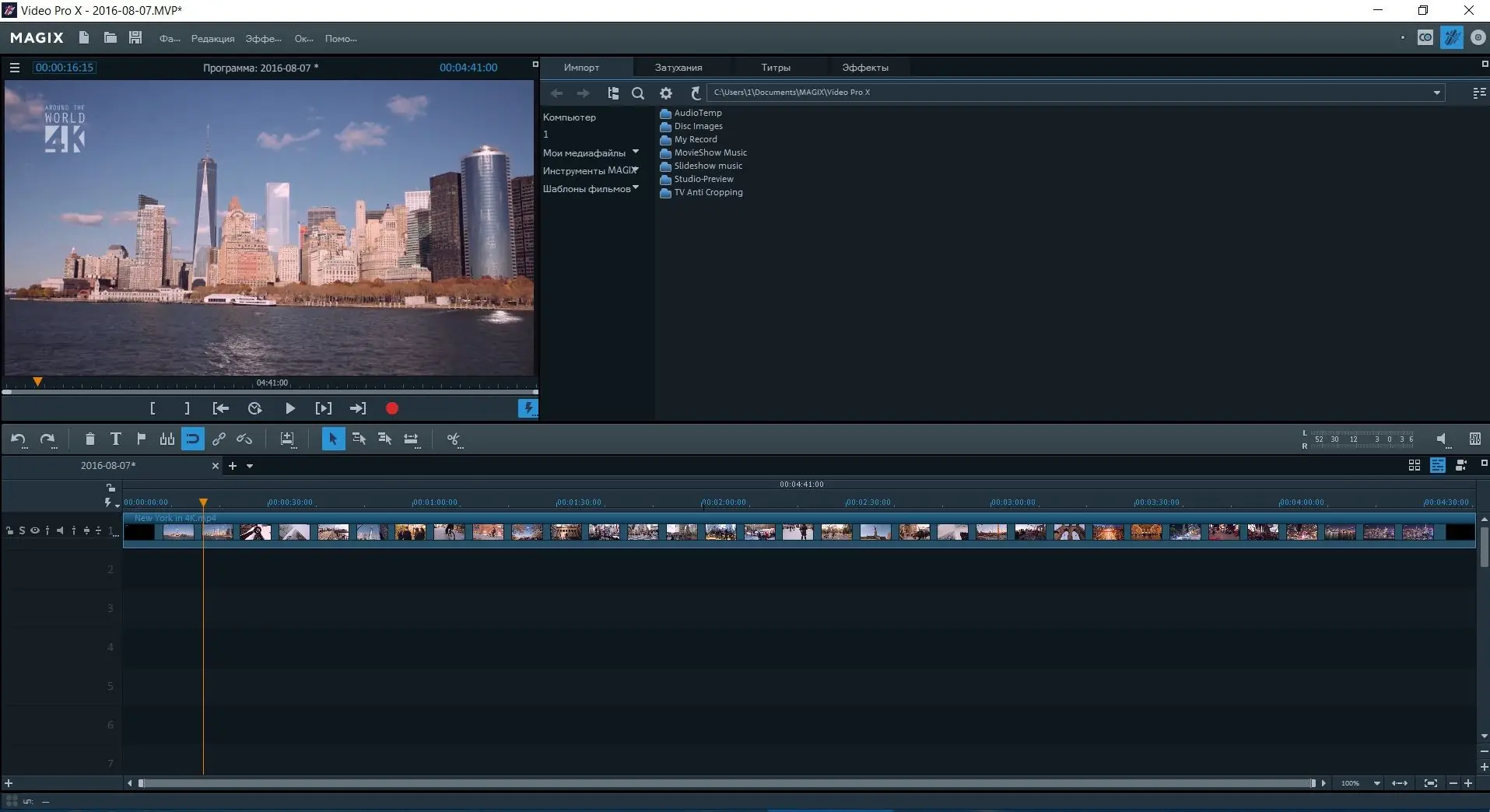Toggle track 1 visibility with the eye icon
1490x812 pixels.
pos(34,530)
